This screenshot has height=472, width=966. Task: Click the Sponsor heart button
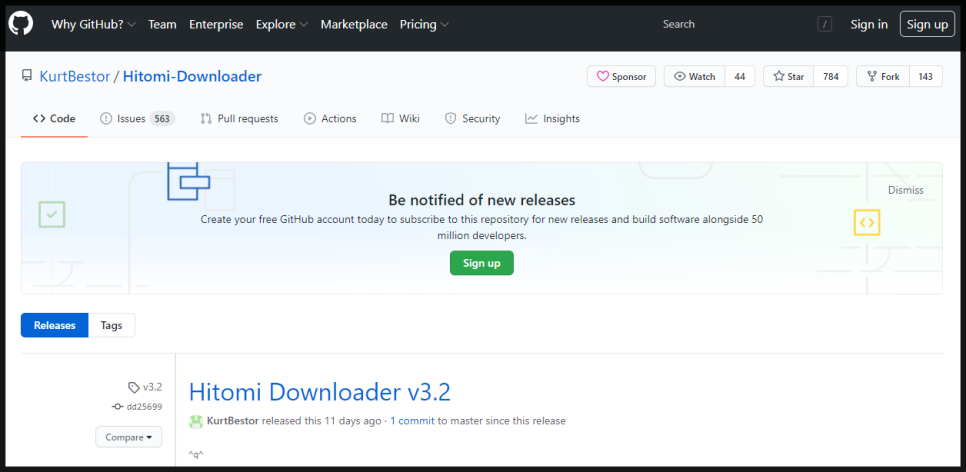point(621,76)
